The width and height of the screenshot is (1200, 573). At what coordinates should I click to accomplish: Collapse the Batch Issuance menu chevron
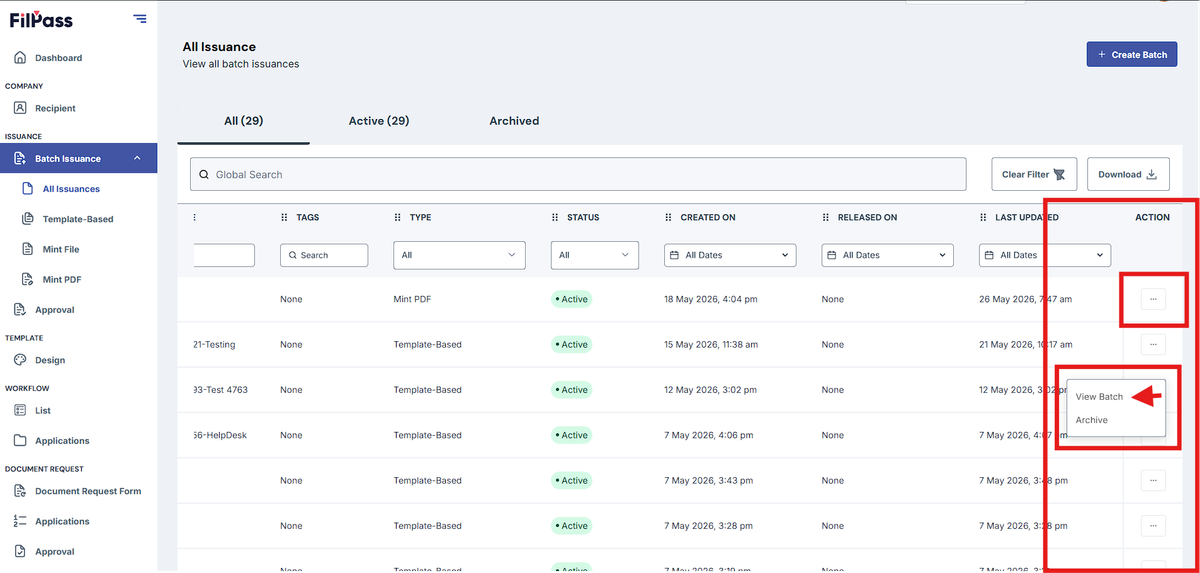click(137, 158)
